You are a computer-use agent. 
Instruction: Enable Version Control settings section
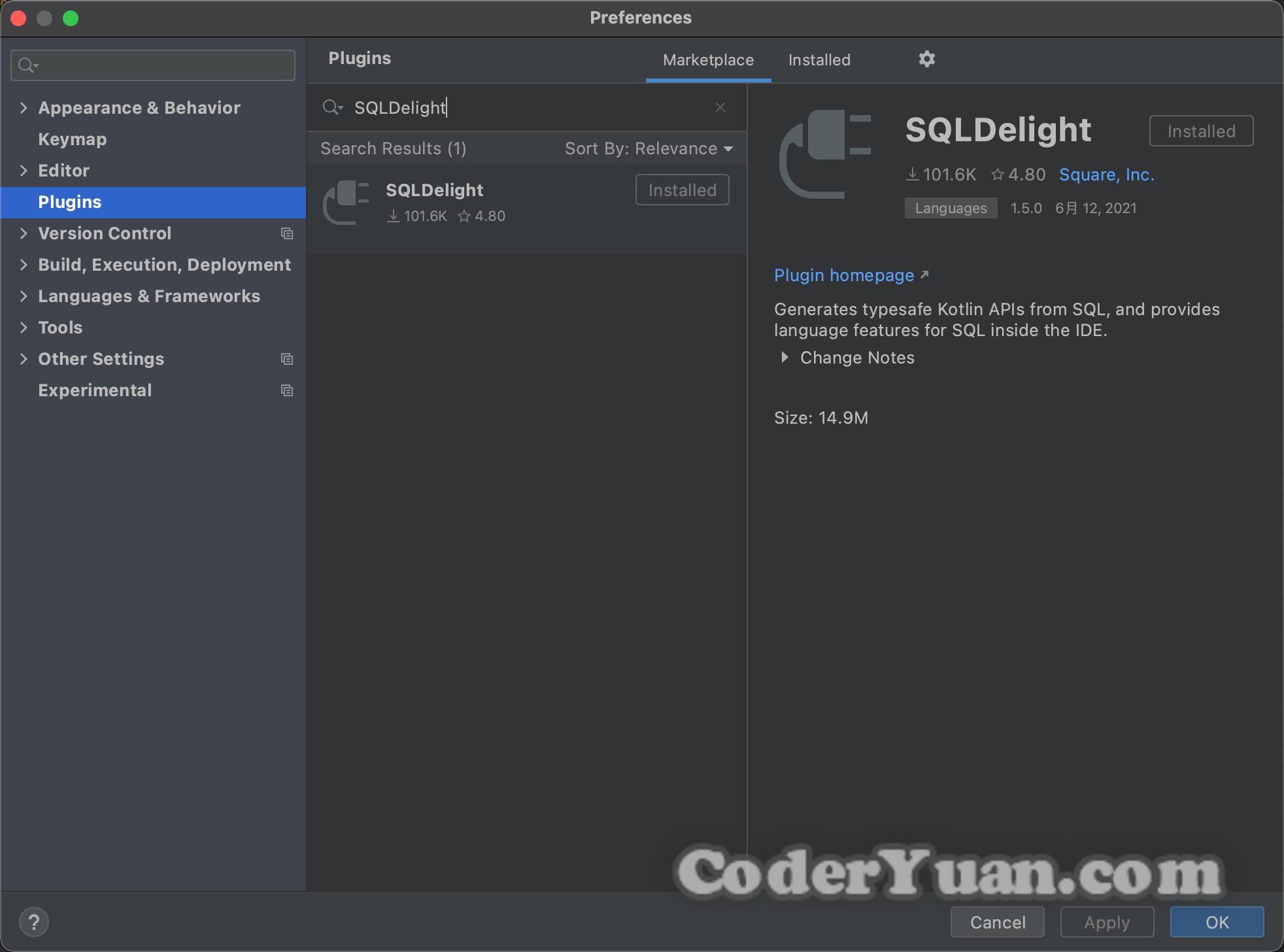point(103,233)
